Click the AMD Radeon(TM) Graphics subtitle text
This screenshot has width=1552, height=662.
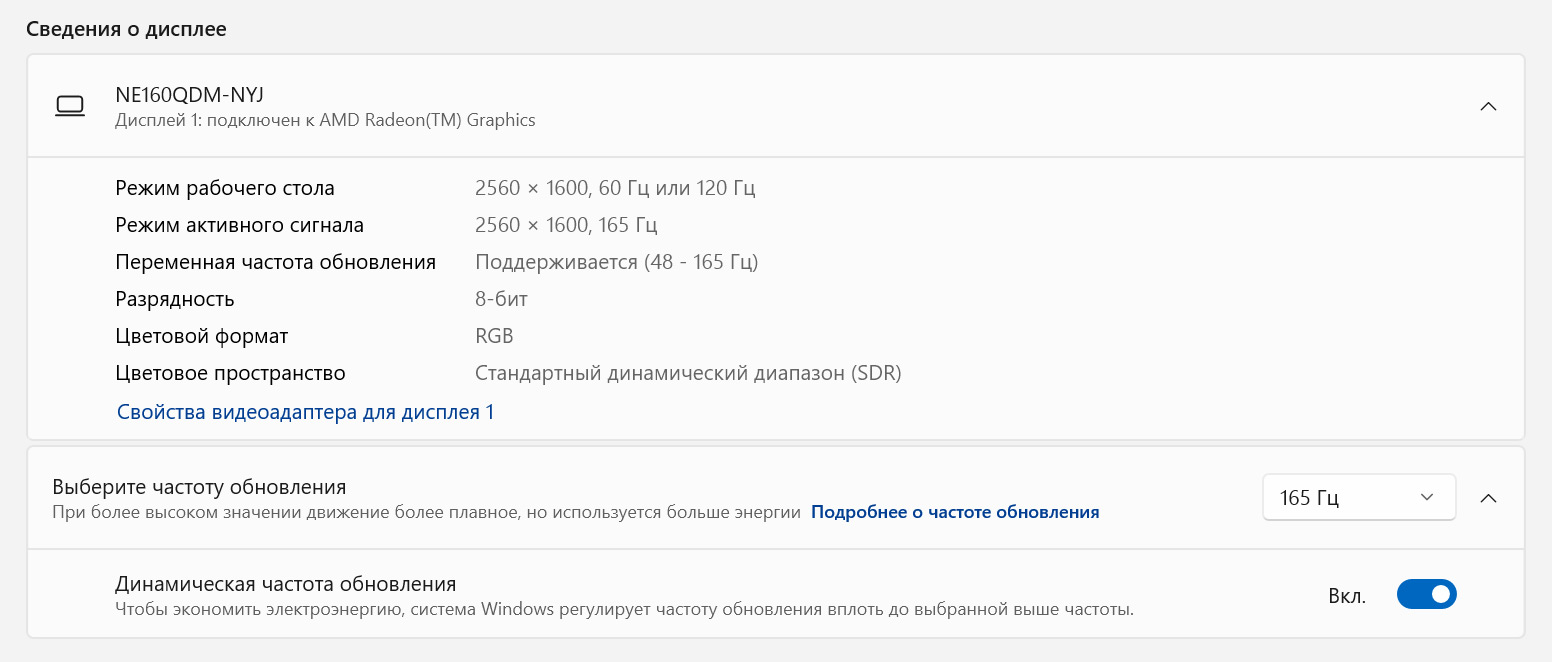coord(325,120)
